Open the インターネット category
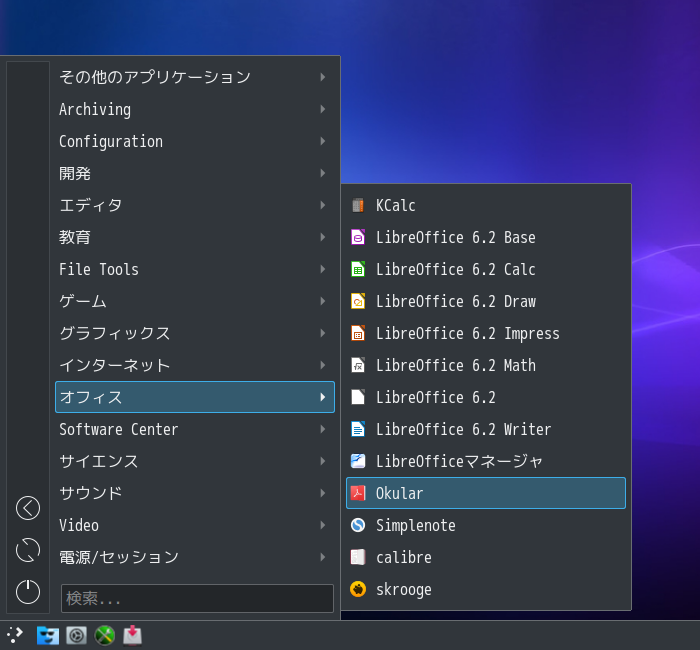 195,365
